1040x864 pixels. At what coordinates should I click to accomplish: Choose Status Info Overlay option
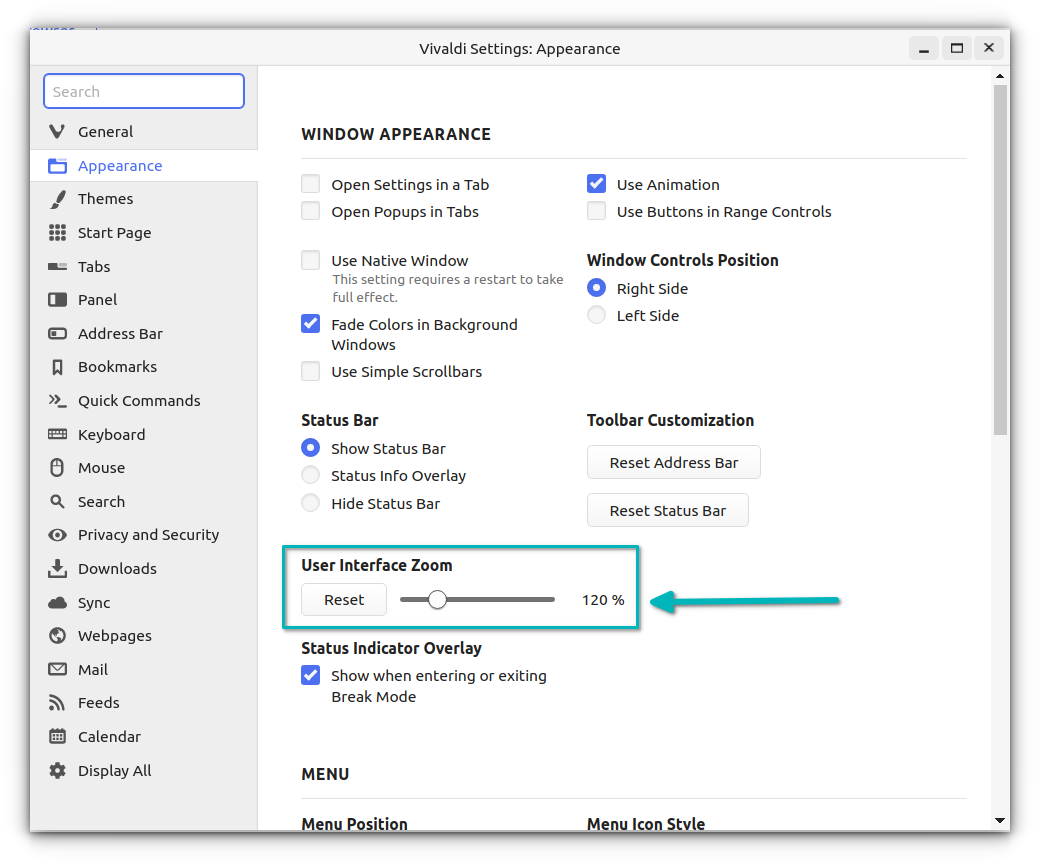(x=310, y=475)
